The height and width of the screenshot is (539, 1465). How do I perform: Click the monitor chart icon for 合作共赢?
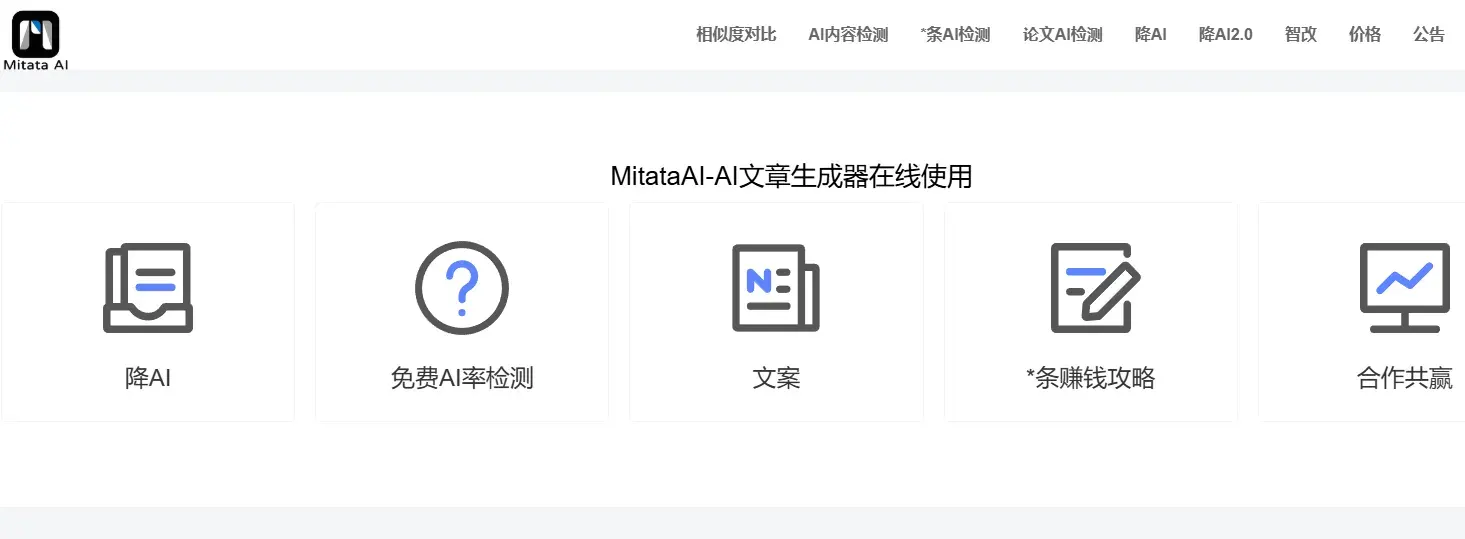point(1404,288)
